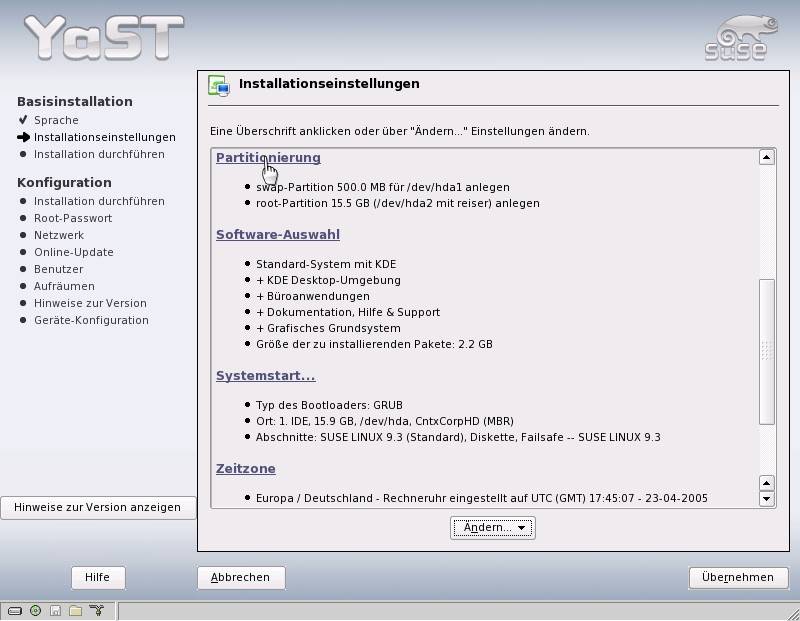
Task: Click the hard disk icon in status bar
Action: pyautogui.click(x=15, y=611)
